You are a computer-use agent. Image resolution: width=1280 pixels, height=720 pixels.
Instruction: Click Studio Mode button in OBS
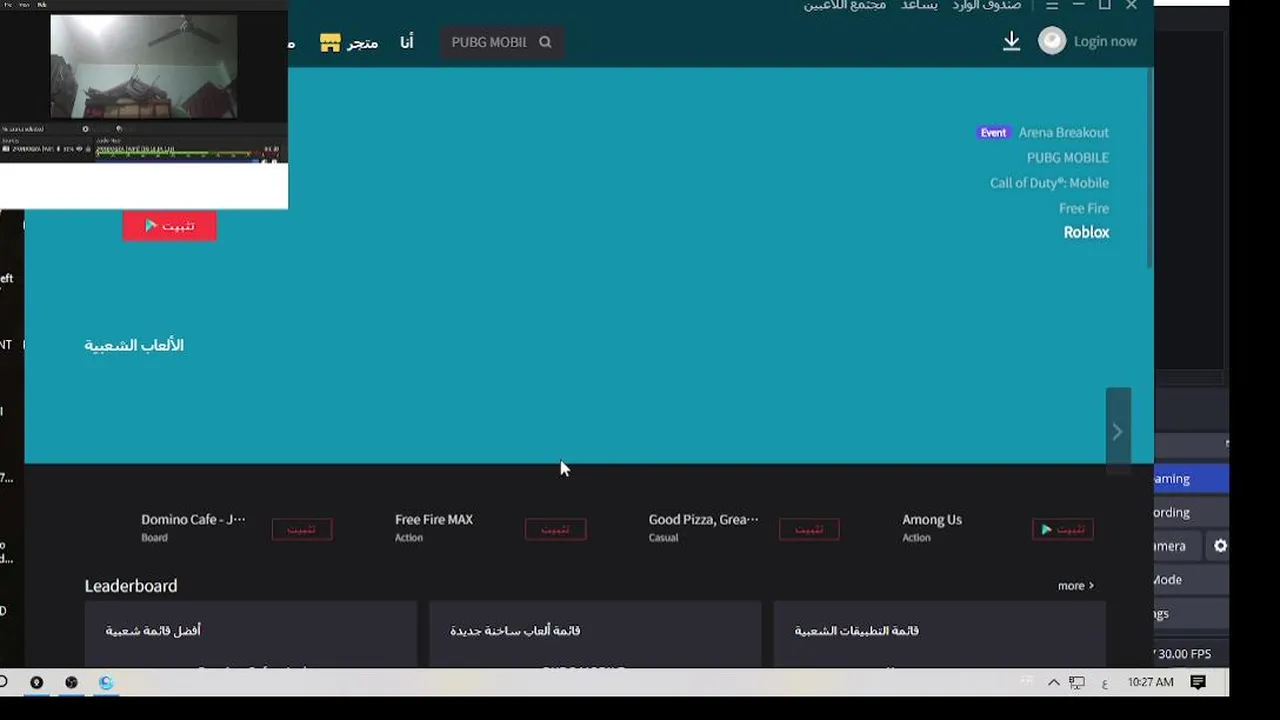[x=1191, y=580]
